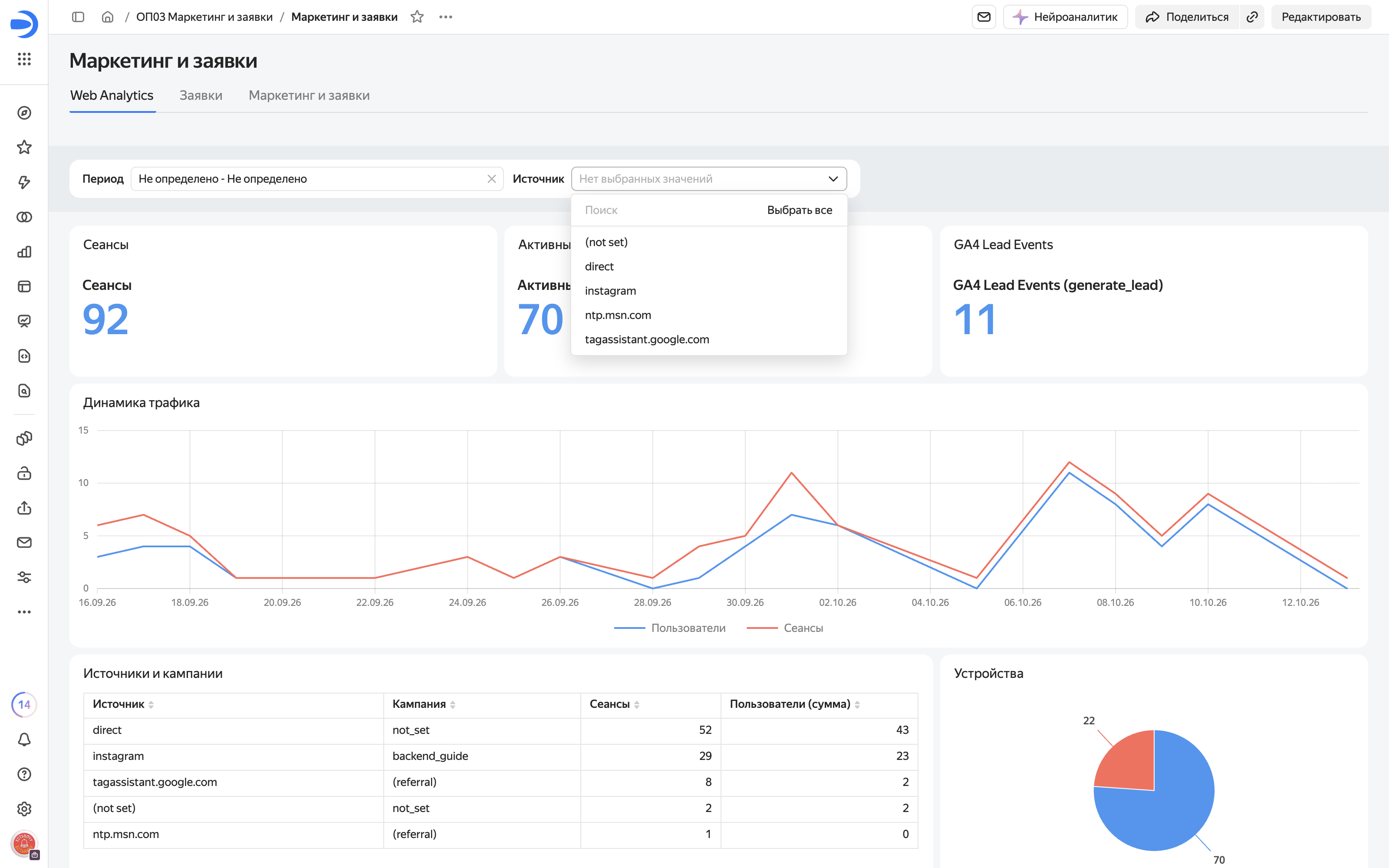This screenshot has height=868, width=1389.
Task: Click the Поделиться share button
Action: [x=1187, y=17]
